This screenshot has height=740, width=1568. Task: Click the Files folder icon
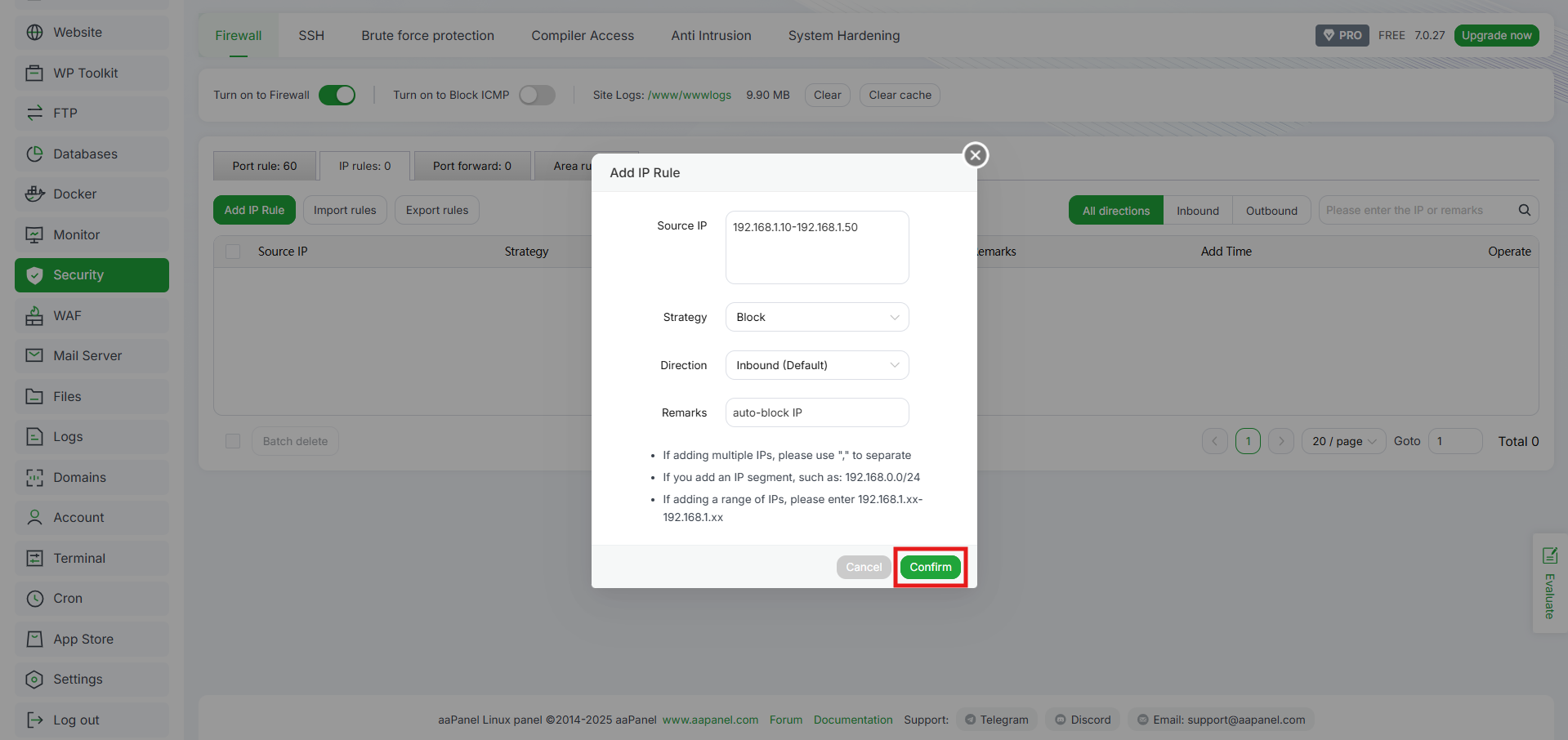tap(34, 397)
